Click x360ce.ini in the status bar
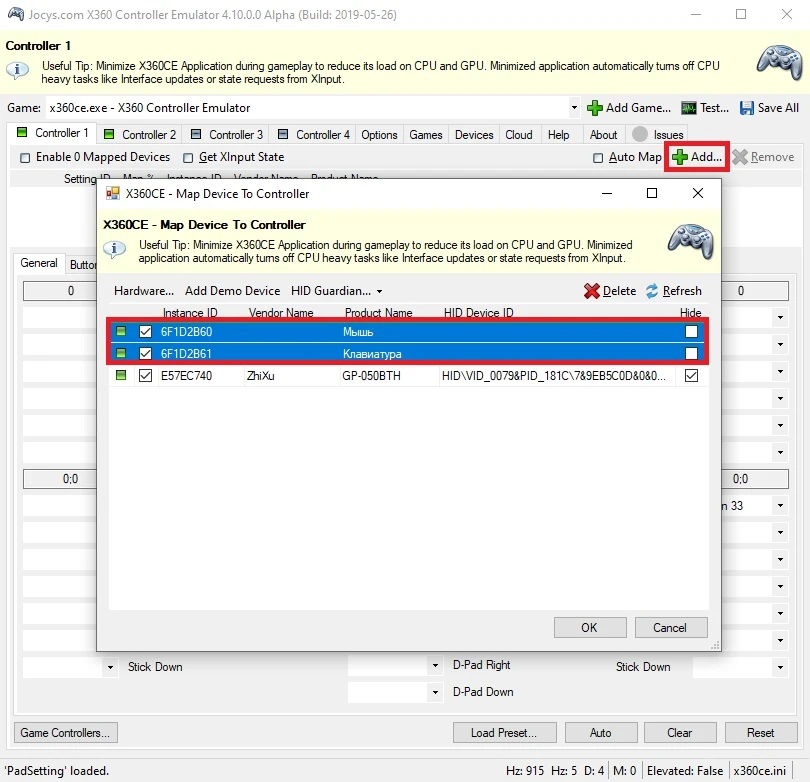 click(759, 771)
